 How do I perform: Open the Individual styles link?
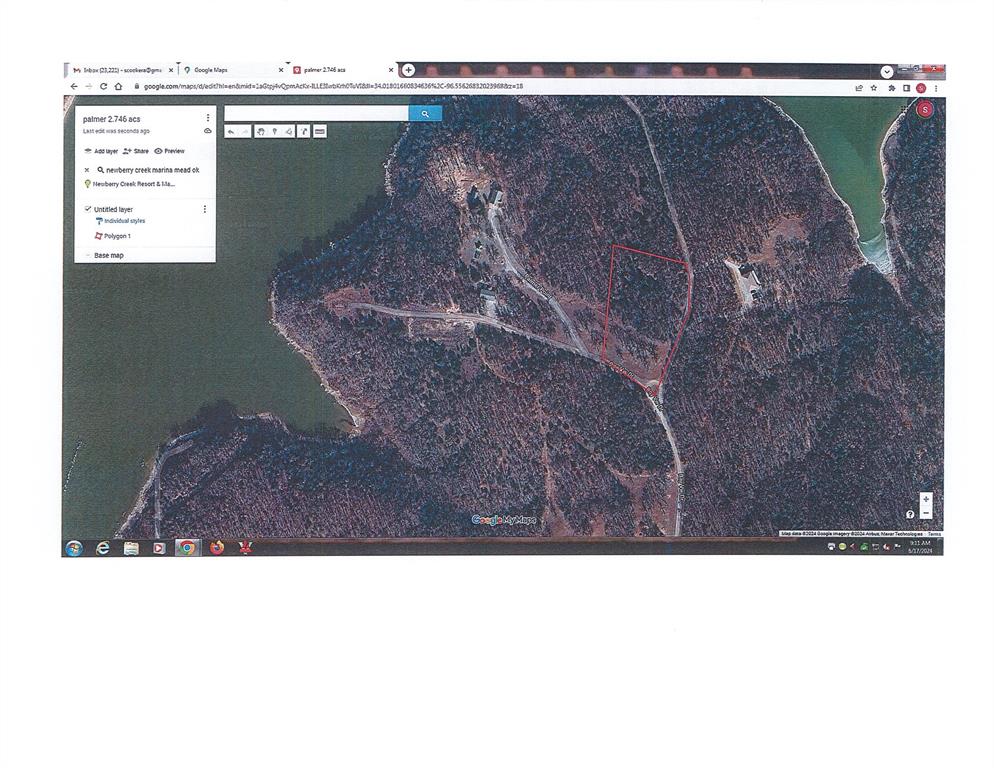point(125,221)
